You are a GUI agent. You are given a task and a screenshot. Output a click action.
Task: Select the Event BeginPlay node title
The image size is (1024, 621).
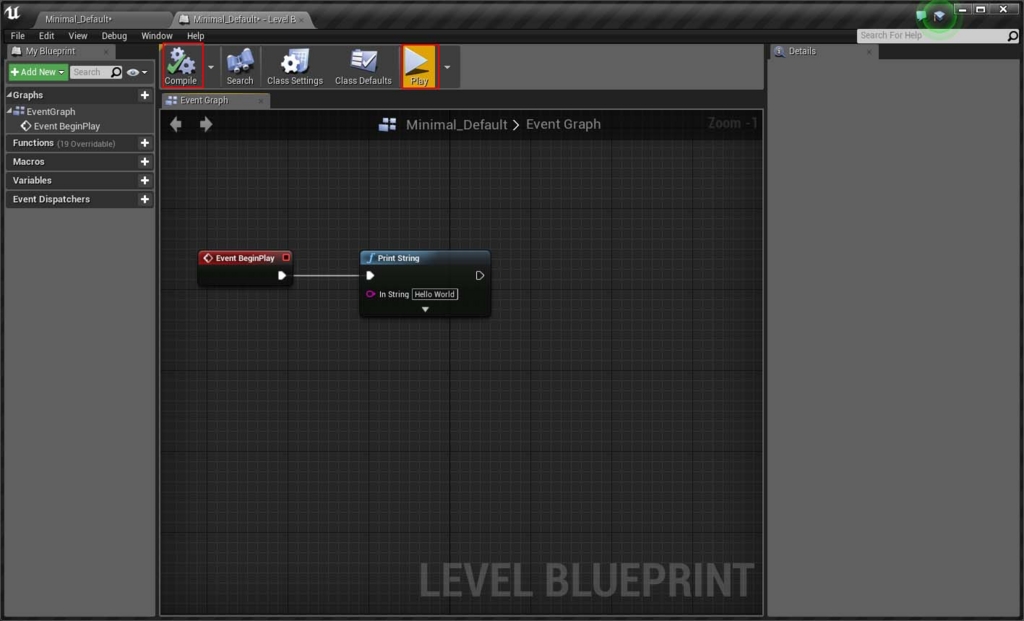click(245, 258)
